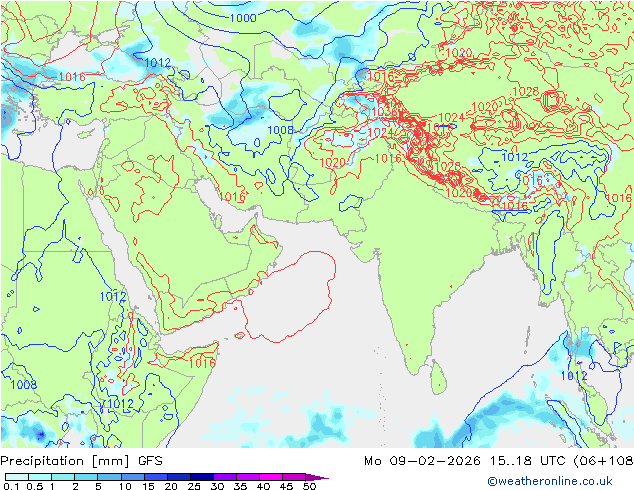This screenshot has height=490, width=634.
Task: Click the '1012' isobar label near the Black Sea
Action: (x=157, y=63)
